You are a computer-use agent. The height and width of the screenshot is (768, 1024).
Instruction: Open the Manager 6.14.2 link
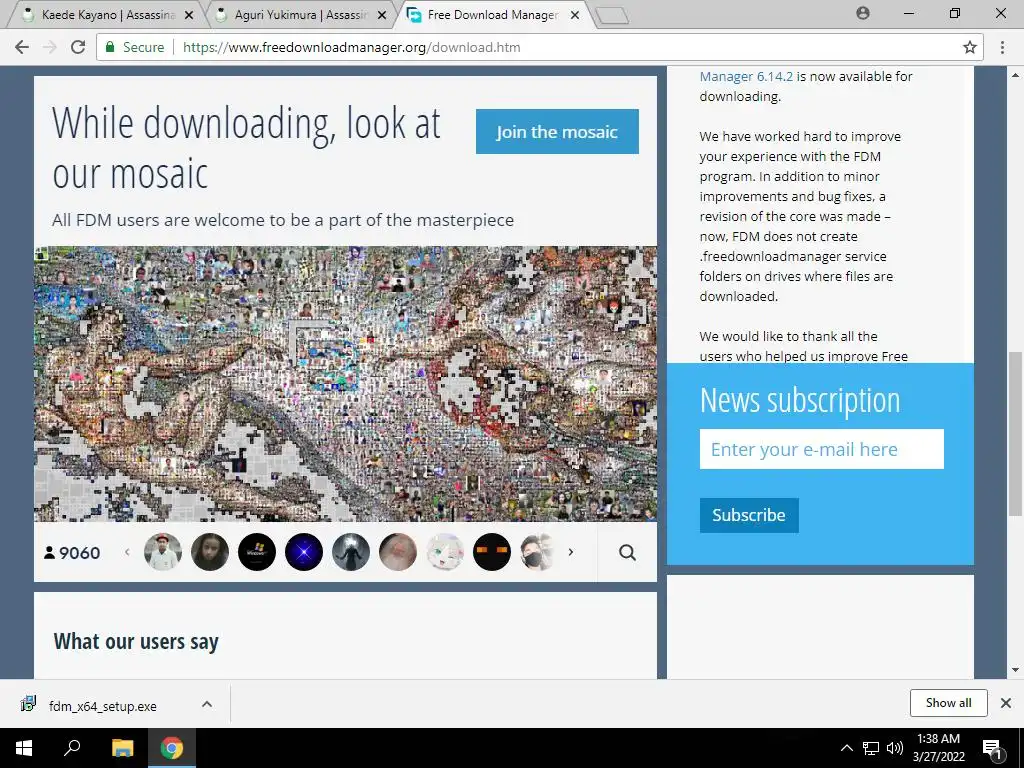coord(746,76)
